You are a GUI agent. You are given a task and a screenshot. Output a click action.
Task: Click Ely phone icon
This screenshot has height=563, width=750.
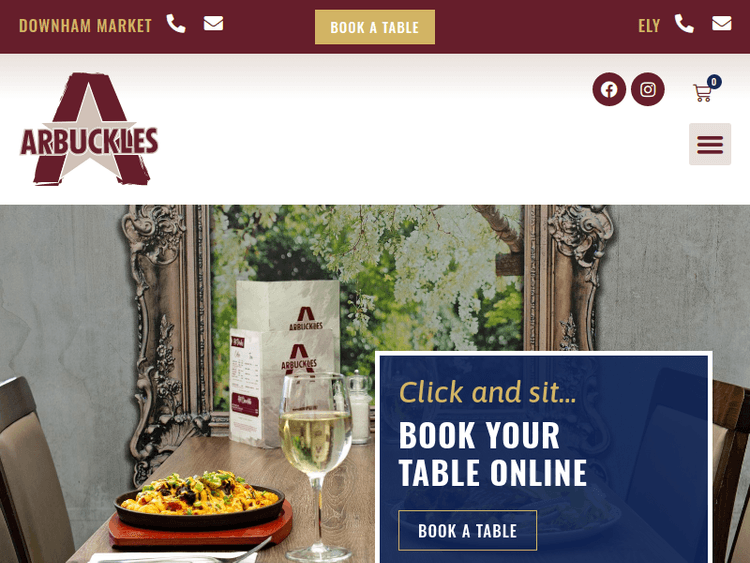[684, 23]
